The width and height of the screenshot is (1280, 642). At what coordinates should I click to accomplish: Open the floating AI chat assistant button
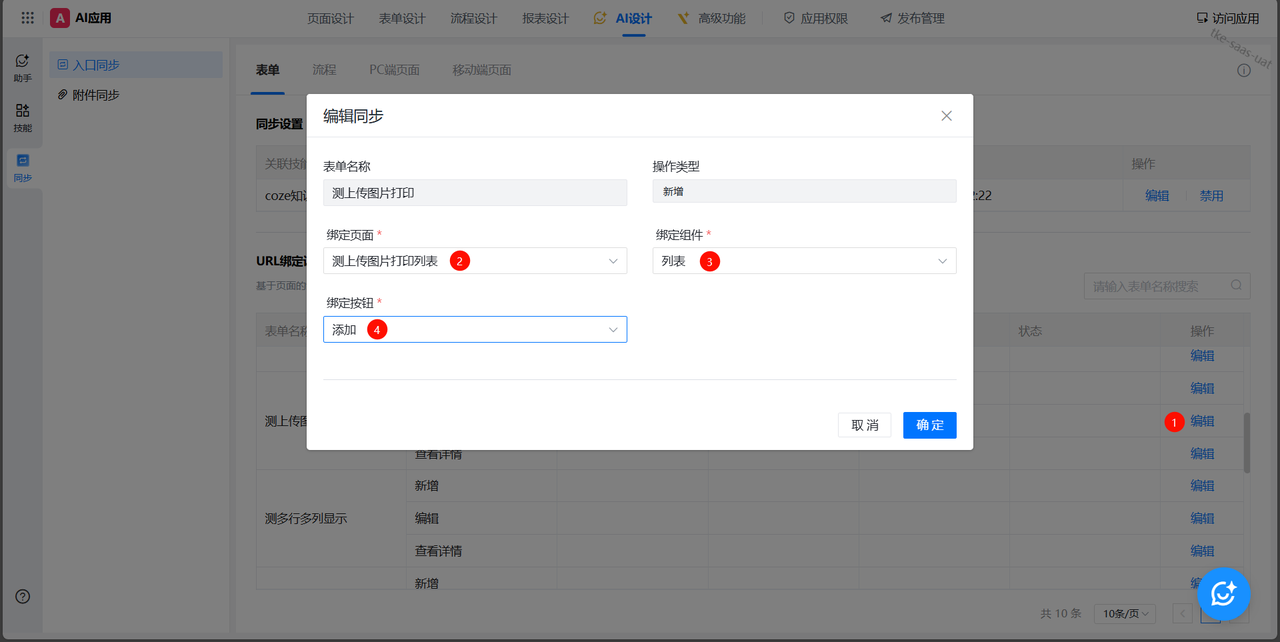[1223, 593]
